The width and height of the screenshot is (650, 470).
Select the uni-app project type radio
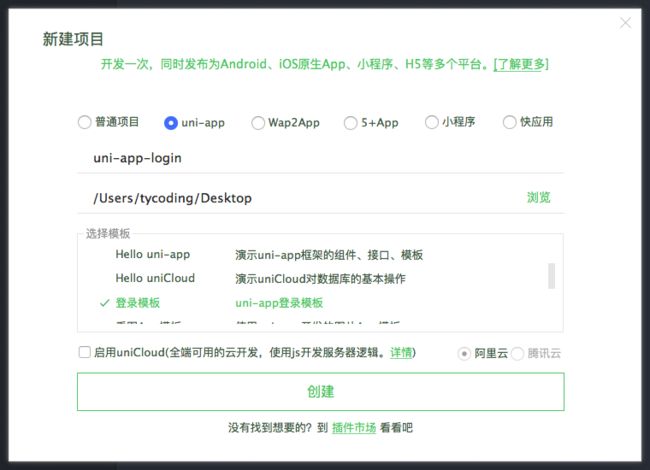click(x=171, y=123)
